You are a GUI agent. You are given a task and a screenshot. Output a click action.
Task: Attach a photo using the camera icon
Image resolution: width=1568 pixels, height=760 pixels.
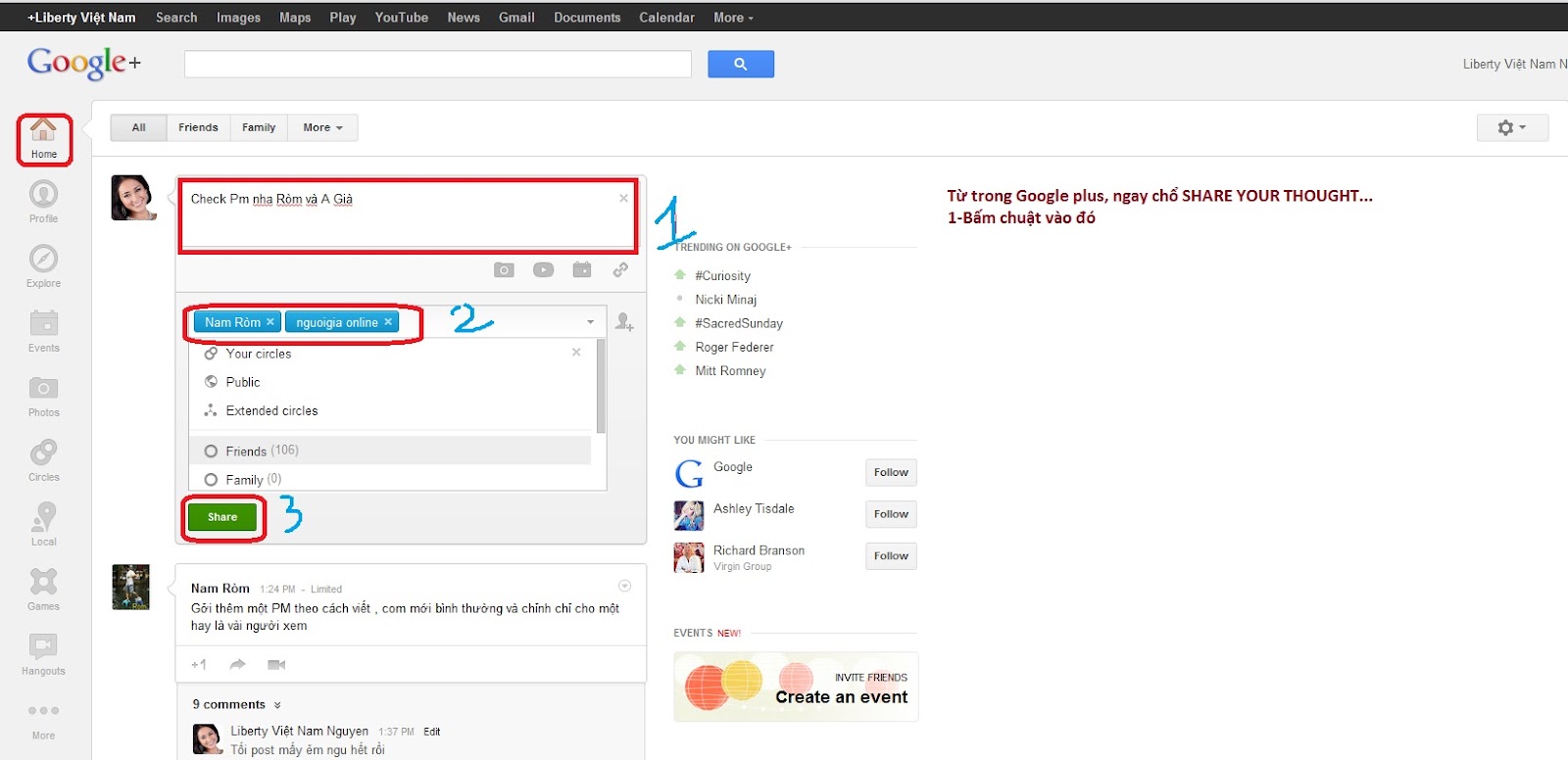pyautogui.click(x=504, y=269)
